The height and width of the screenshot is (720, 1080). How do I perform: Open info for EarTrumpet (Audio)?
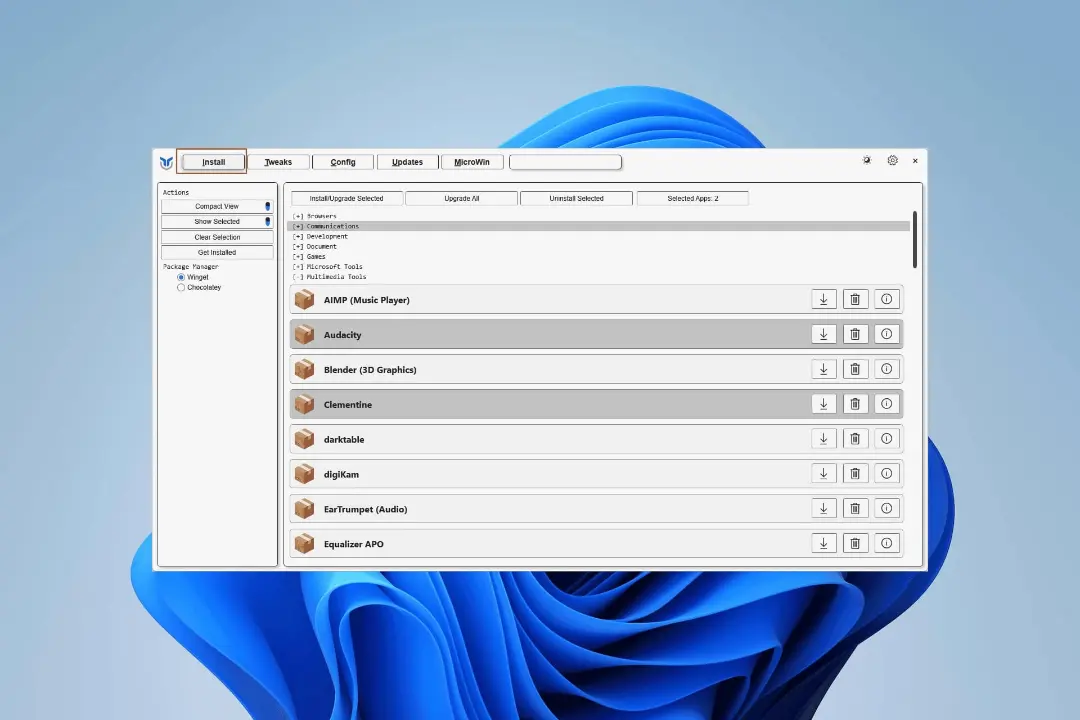[x=886, y=508]
